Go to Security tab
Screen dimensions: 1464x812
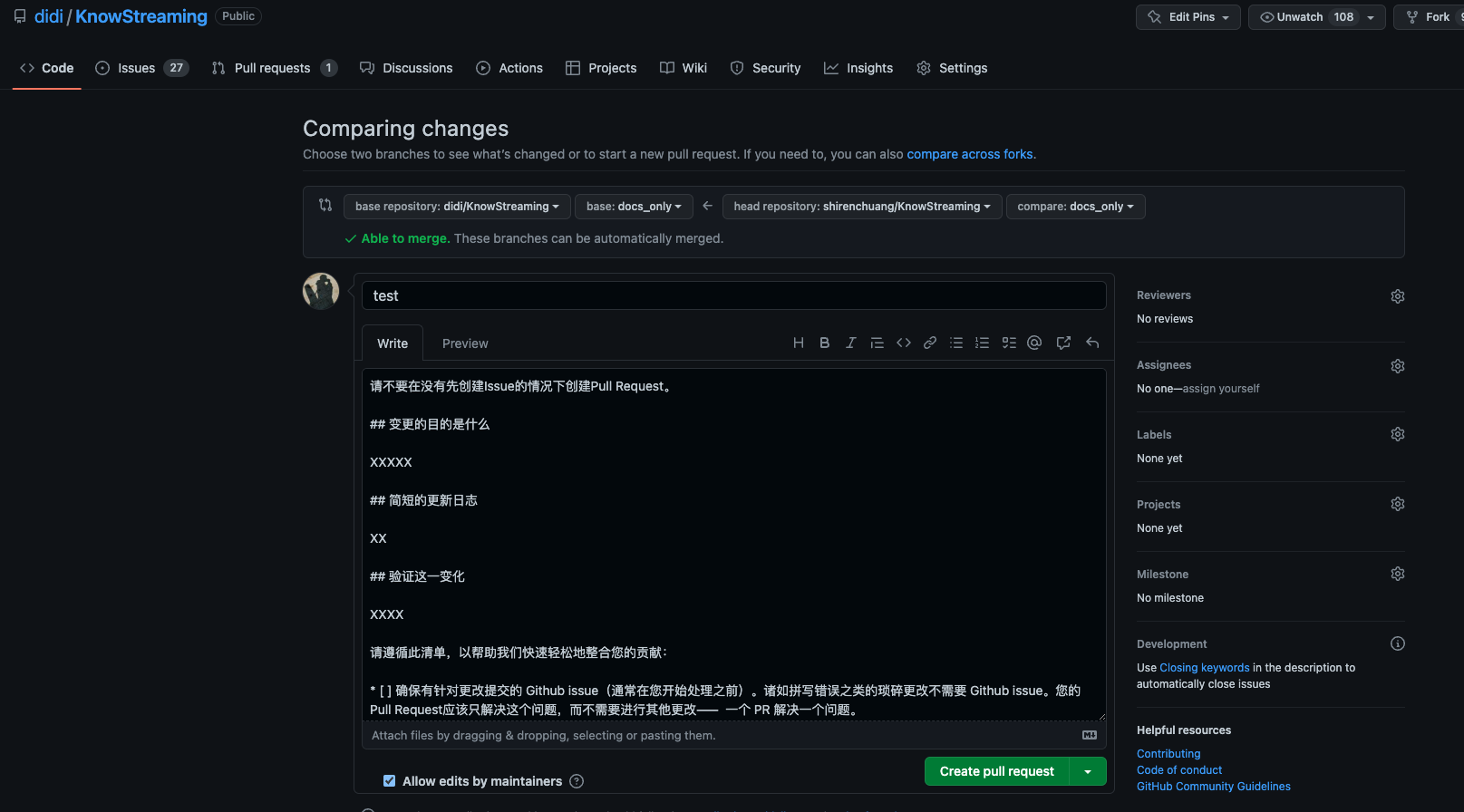[766, 68]
